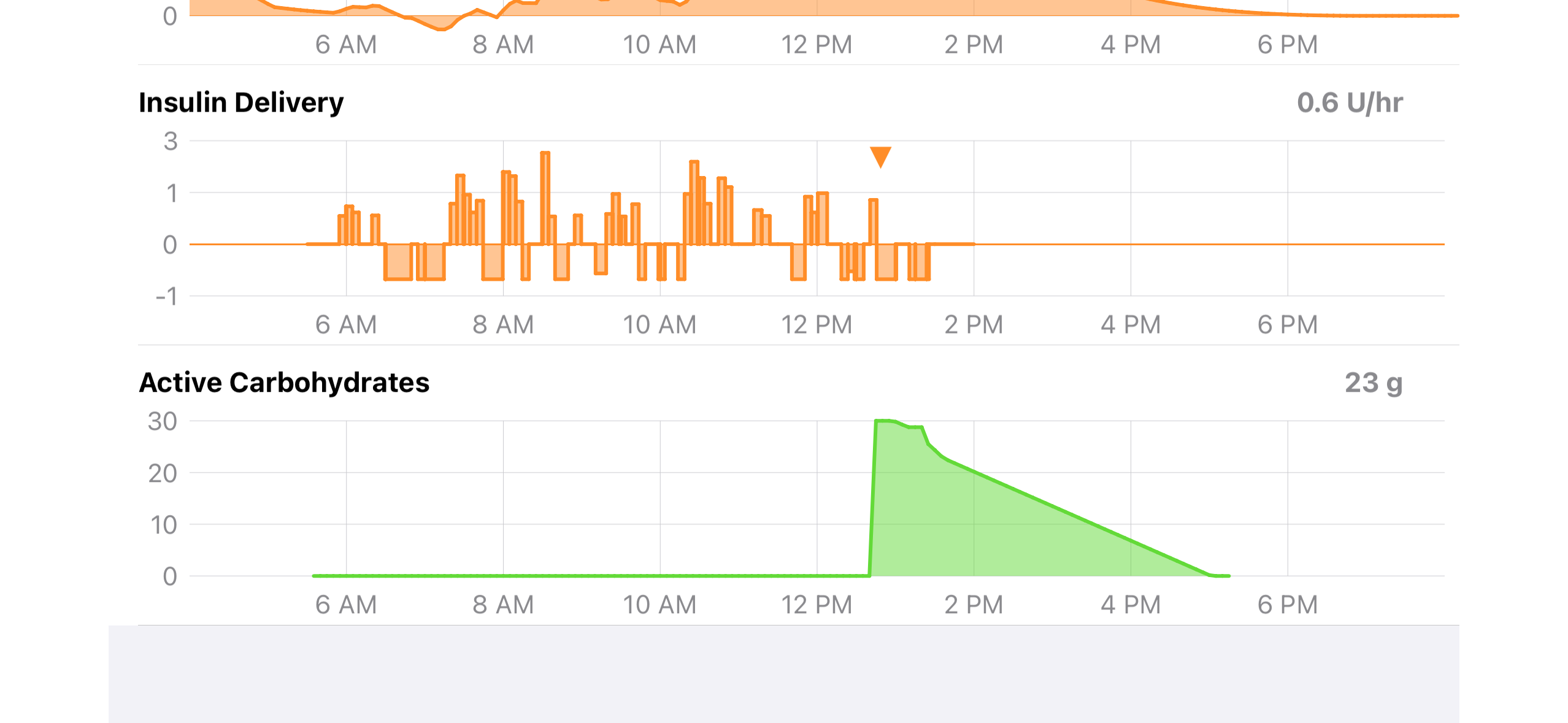
Task: Open the Active Carbohydrates chart heading
Action: (x=284, y=383)
